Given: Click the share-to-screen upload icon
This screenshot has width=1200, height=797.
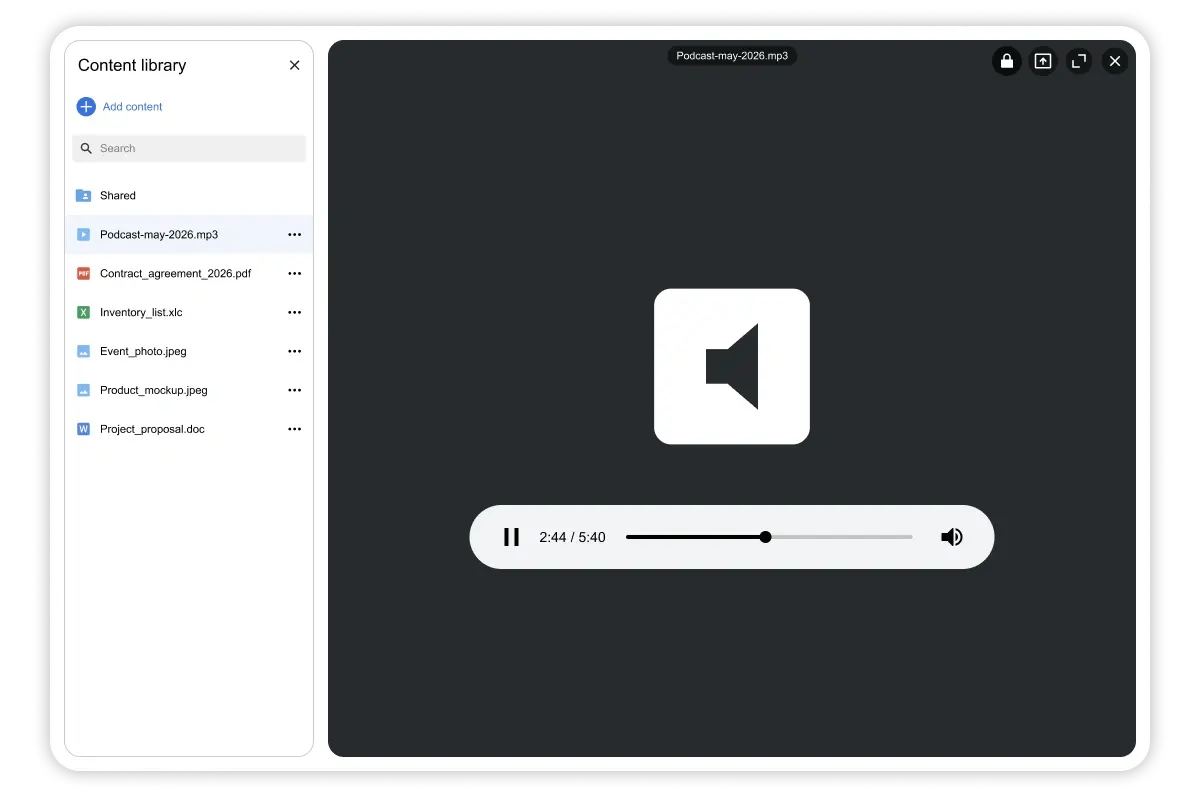Looking at the screenshot, I should point(1043,61).
